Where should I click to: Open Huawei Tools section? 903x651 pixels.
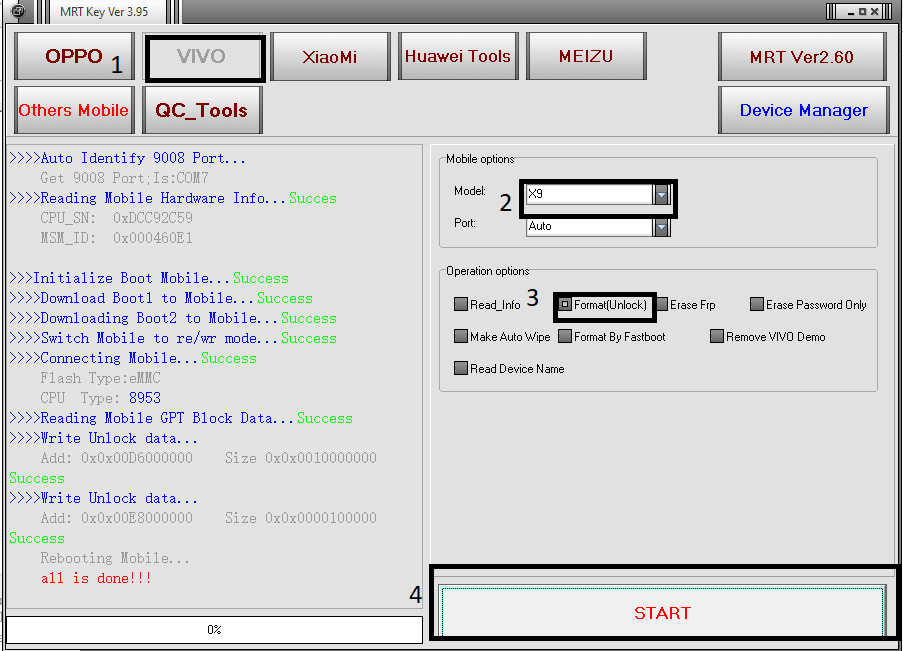458,56
